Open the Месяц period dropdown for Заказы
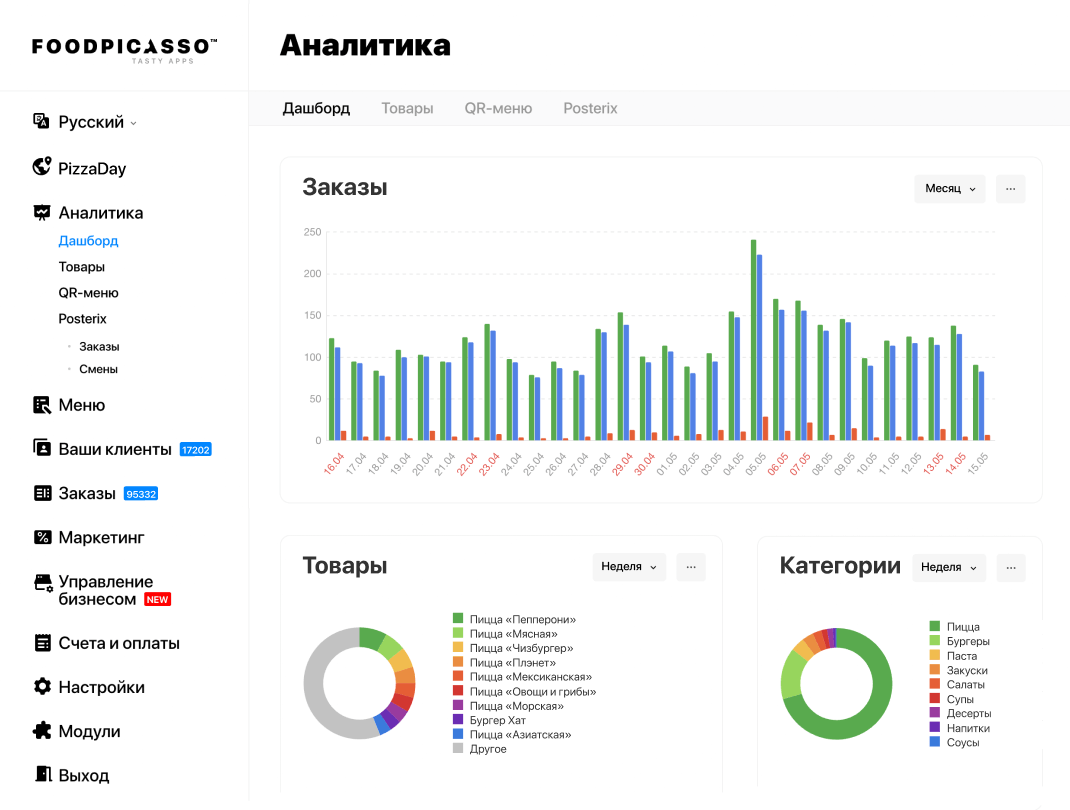The height and width of the screenshot is (810, 1070). pos(949,189)
